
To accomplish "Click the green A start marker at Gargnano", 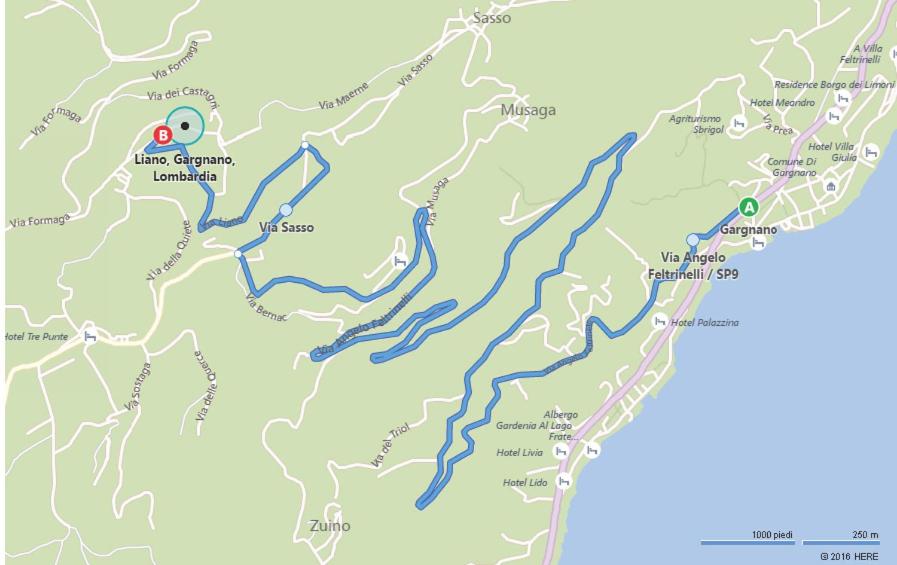I will click(x=748, y=207).
